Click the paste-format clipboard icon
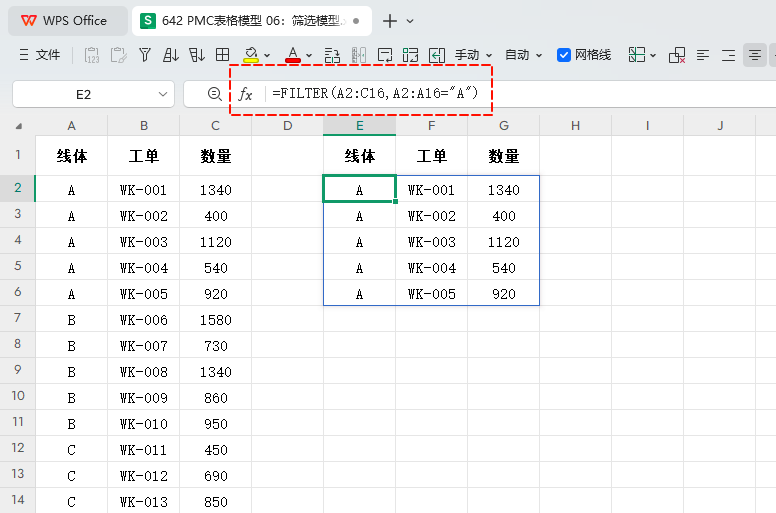The width and height of the screenshot is (776, 513). (118, 55)
